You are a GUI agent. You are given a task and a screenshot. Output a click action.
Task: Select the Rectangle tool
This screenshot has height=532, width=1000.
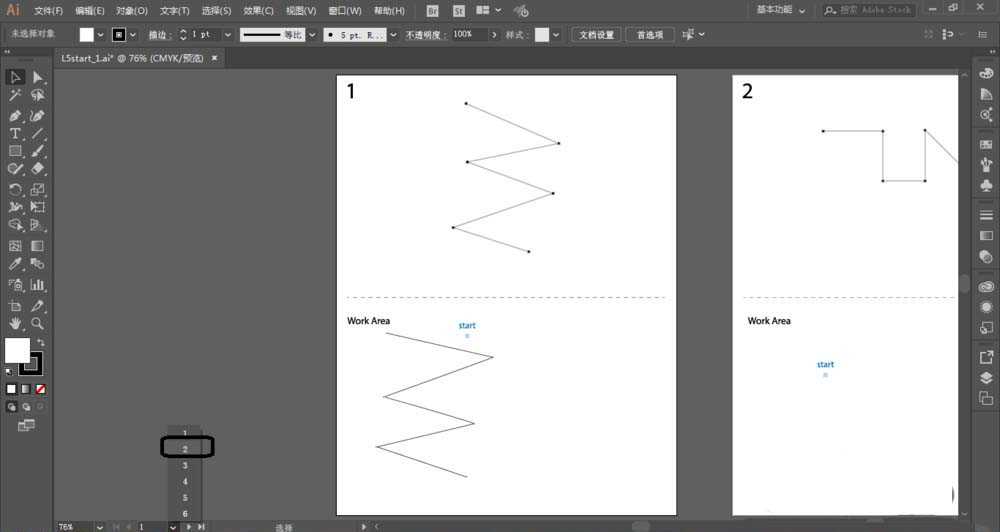point(15,151)
